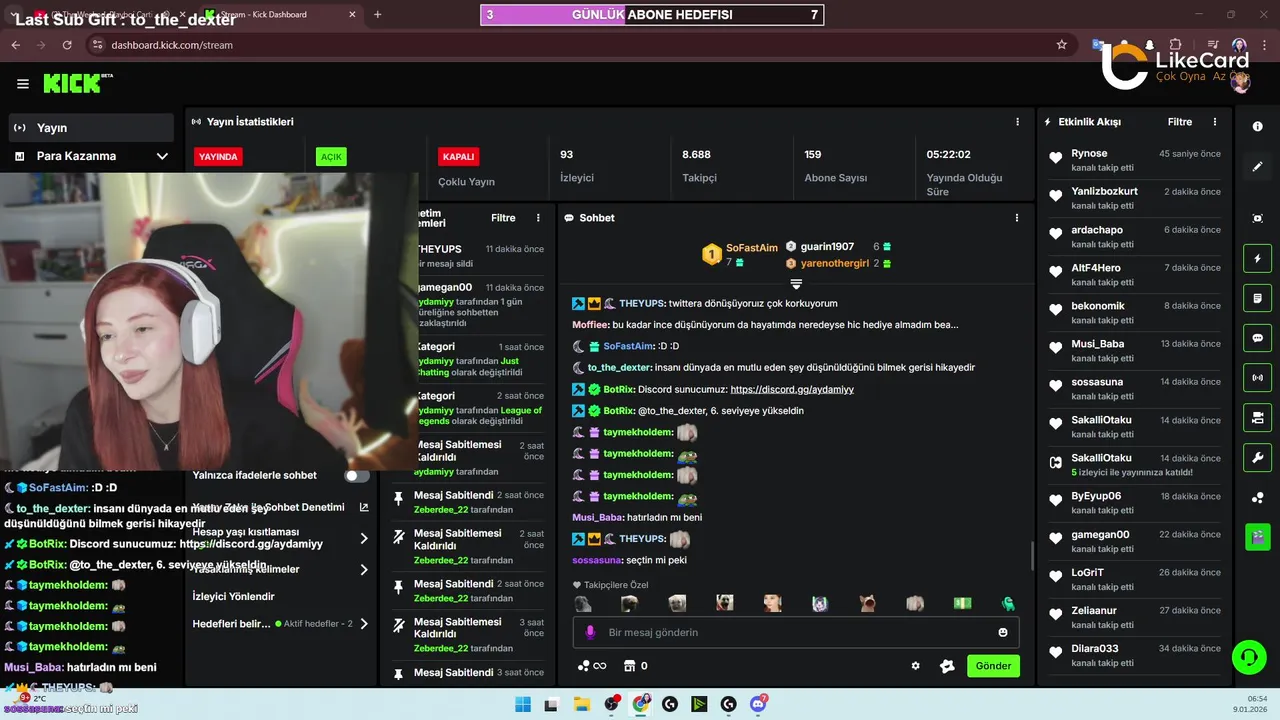
Task: Expand Yasaklanmış Kelimeler chevron
Action: click(x=364, y=570)
